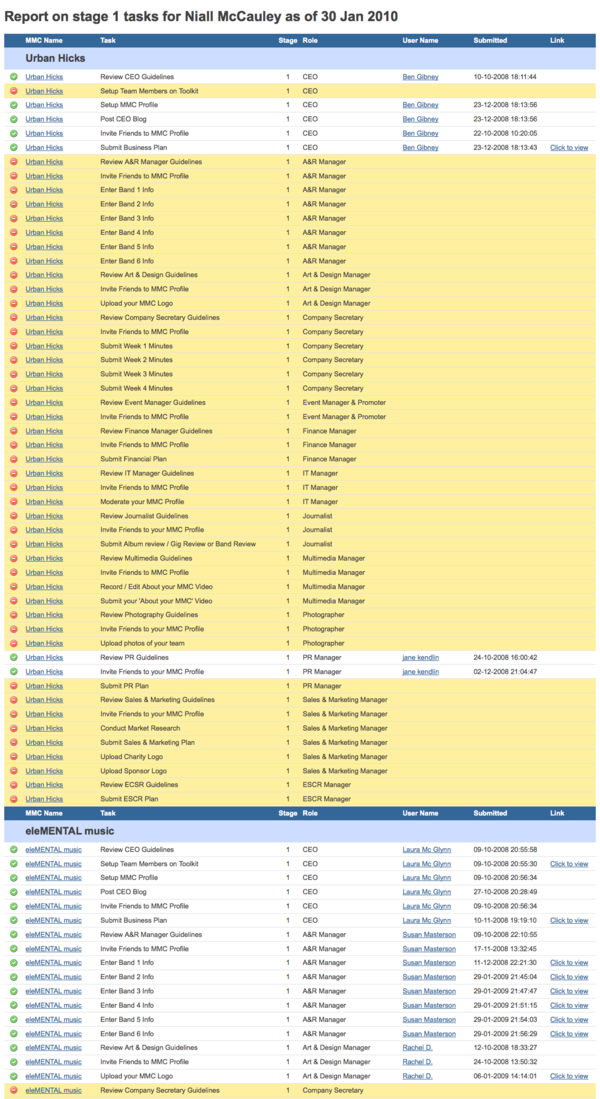This screenshot has height=1099, width=600.
Task: Click green check icon for Urban Hicks Review CEO Guidelines
Action: [x=14, y=76]
